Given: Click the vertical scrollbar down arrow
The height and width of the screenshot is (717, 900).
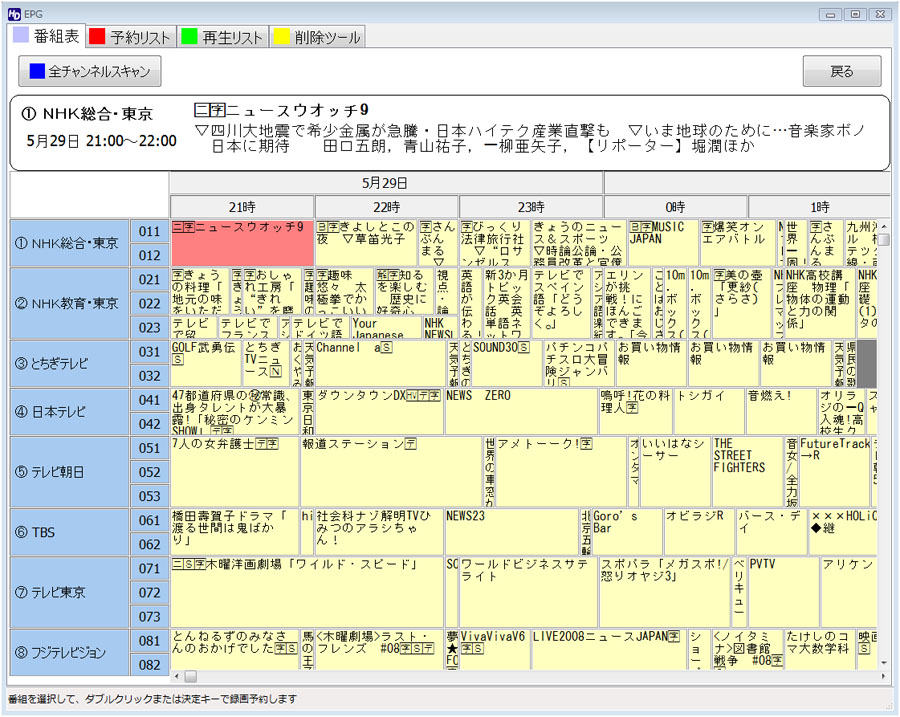Looking at the screenshot, I should (884, 663).
